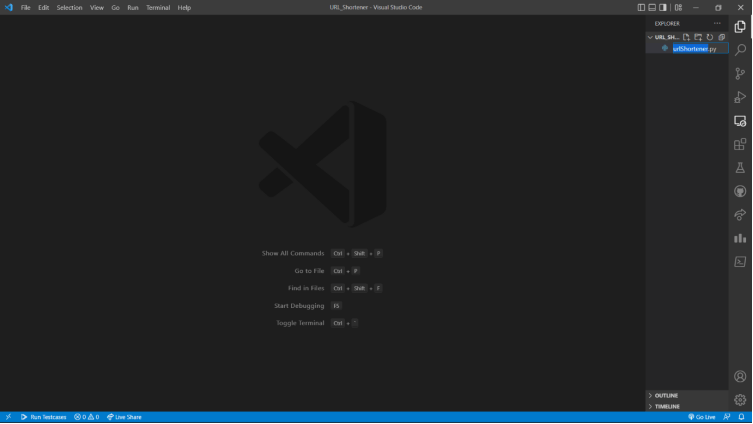Click the Find in Files hint text

click(306, 289)
